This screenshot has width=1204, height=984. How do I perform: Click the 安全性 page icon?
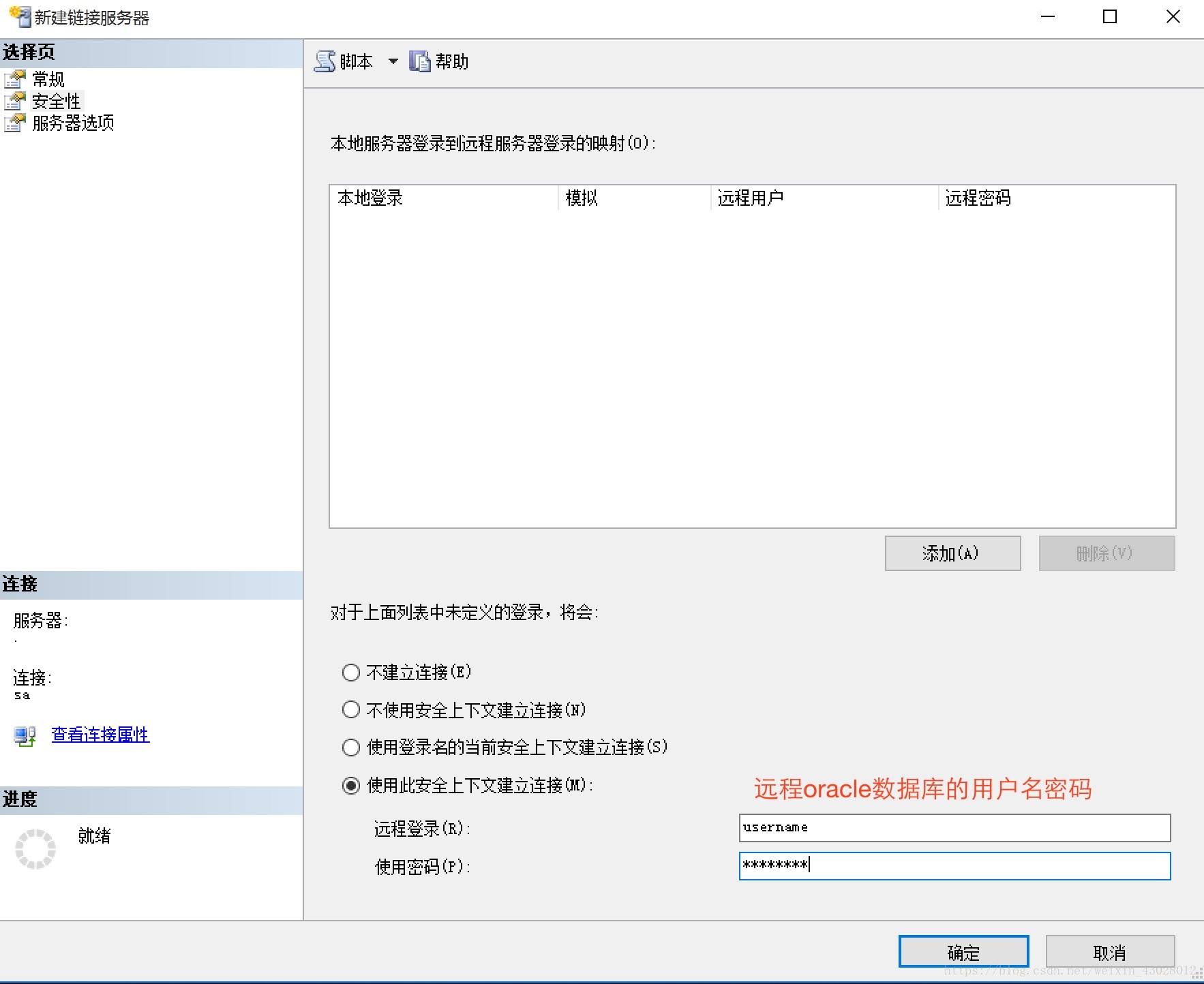click(x=15, y=102)
